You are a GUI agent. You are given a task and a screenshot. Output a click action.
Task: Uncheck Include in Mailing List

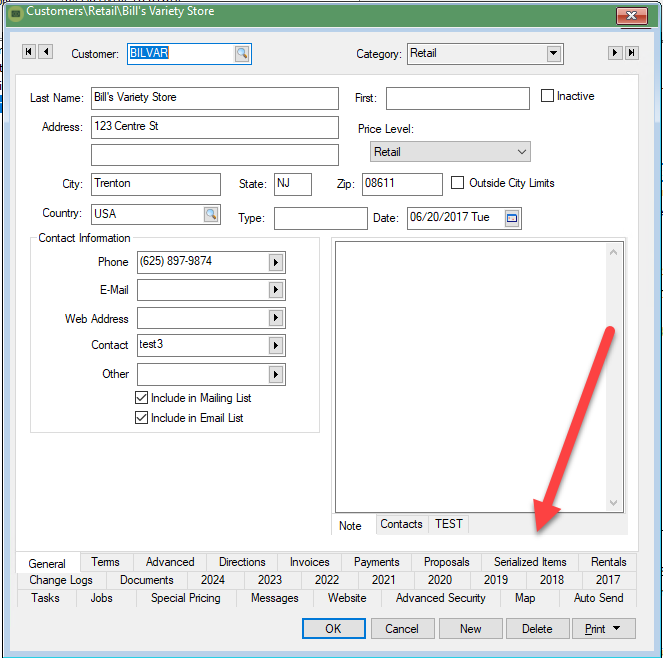pyautogui.click(x=142, y=398)
